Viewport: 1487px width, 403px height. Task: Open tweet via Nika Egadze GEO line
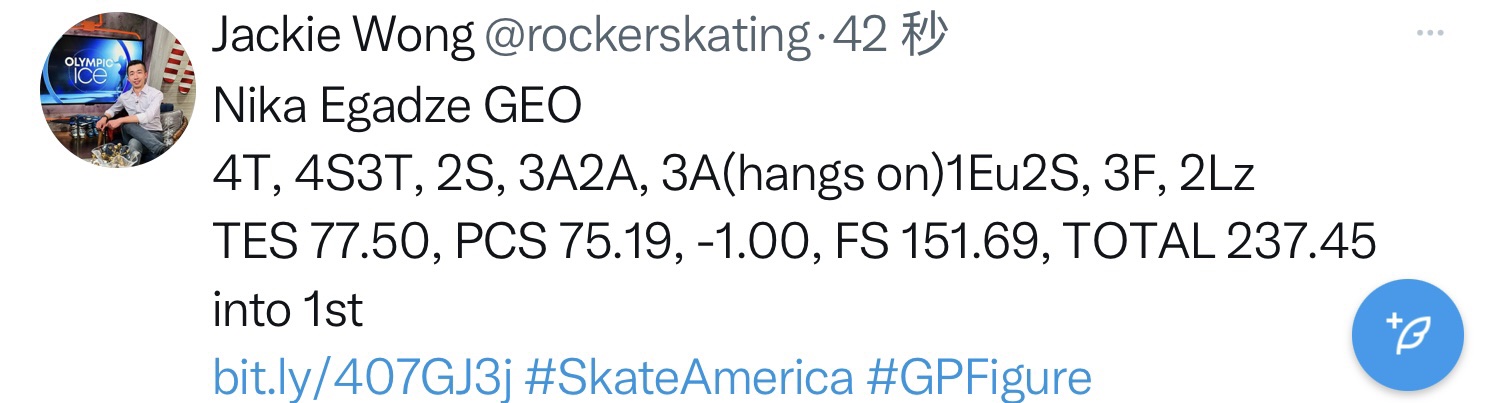pos(397,107)
